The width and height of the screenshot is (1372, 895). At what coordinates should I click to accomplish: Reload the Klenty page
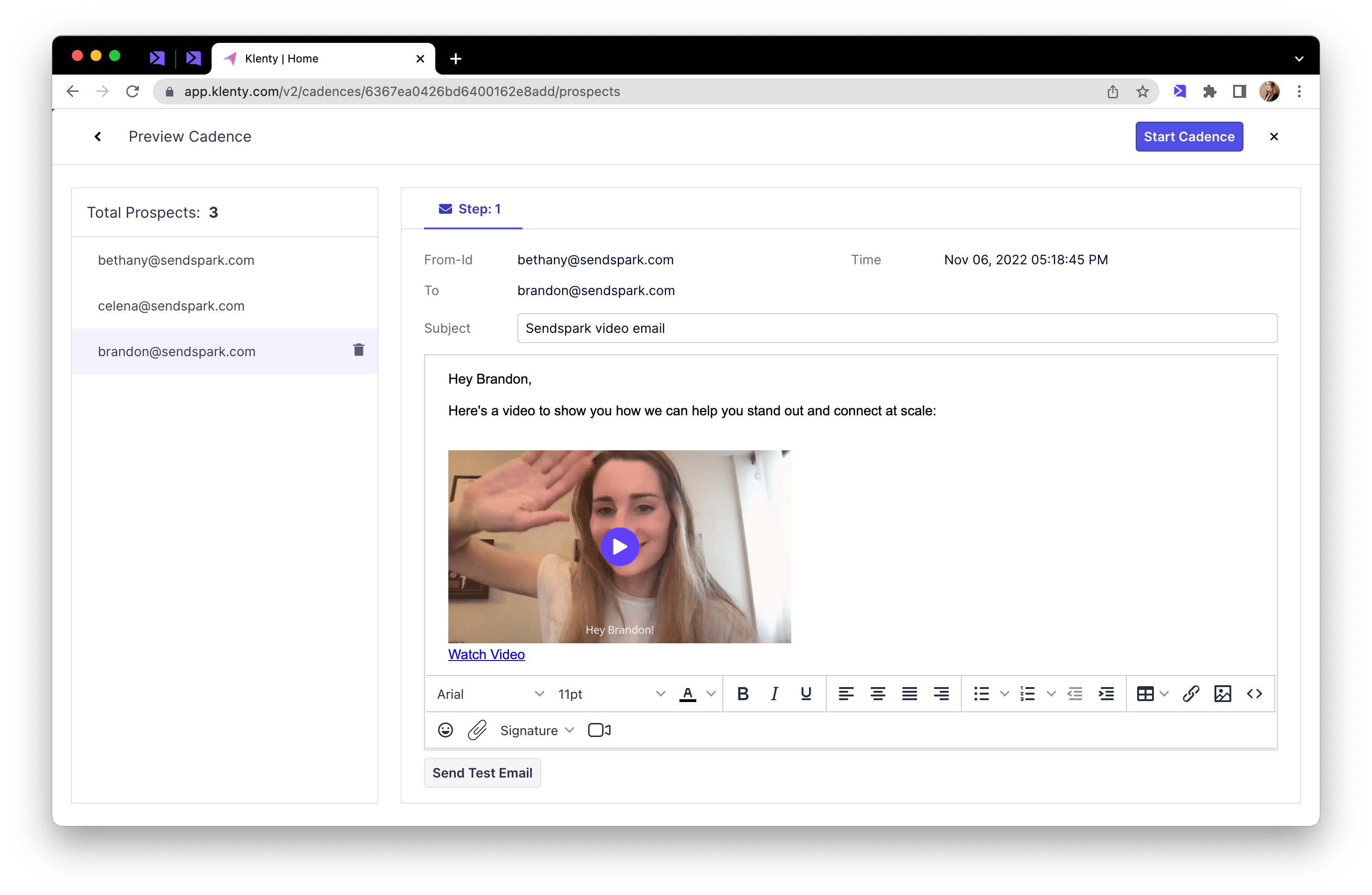(133, 91)
